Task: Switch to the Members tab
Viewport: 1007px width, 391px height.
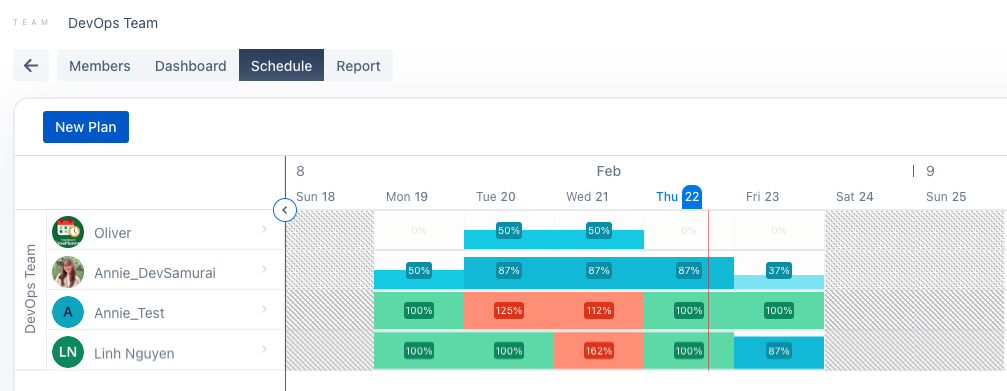Action: pos(100,65)
